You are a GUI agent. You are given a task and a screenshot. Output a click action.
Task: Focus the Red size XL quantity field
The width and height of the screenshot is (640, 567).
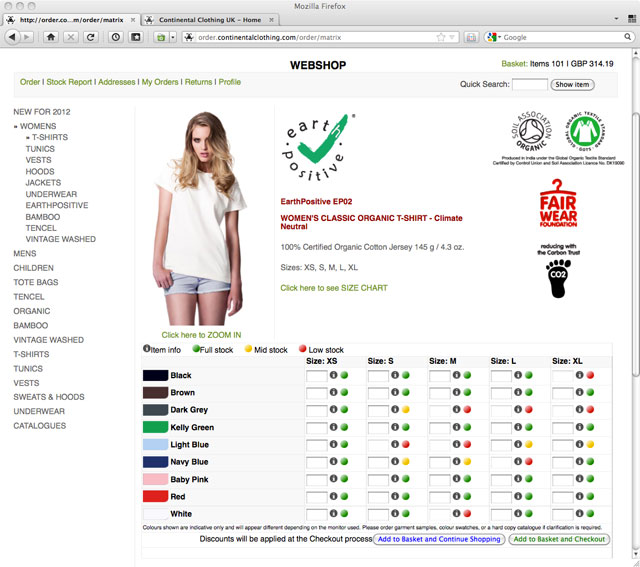563,497
